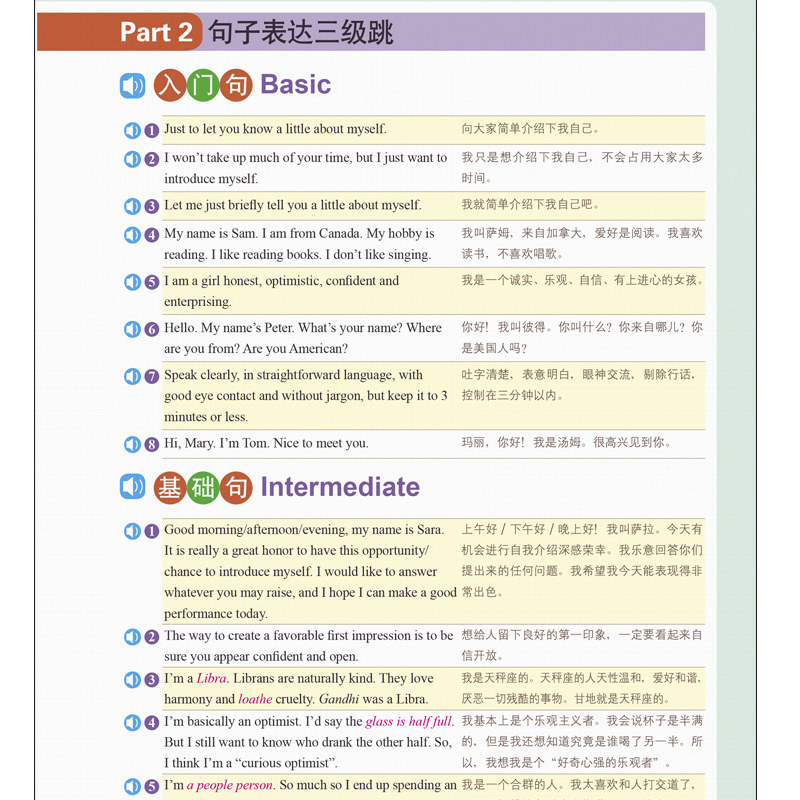Viewport: 800px width, 800px height.
Task: Play audio for 'The way to create a favorable' sentence
Action: (133, 637)
